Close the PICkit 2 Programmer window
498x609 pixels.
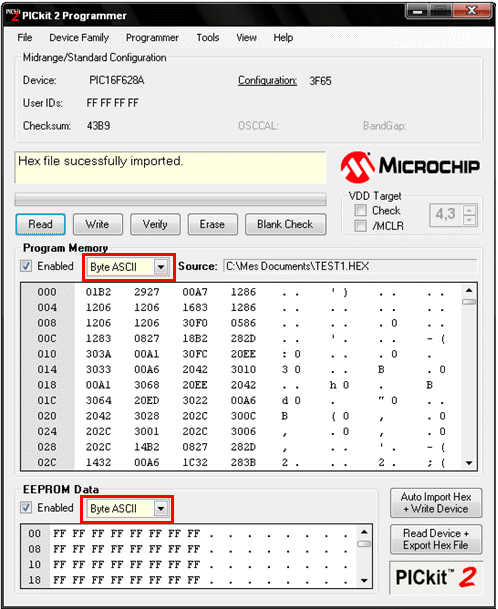[x=472, y=11]
